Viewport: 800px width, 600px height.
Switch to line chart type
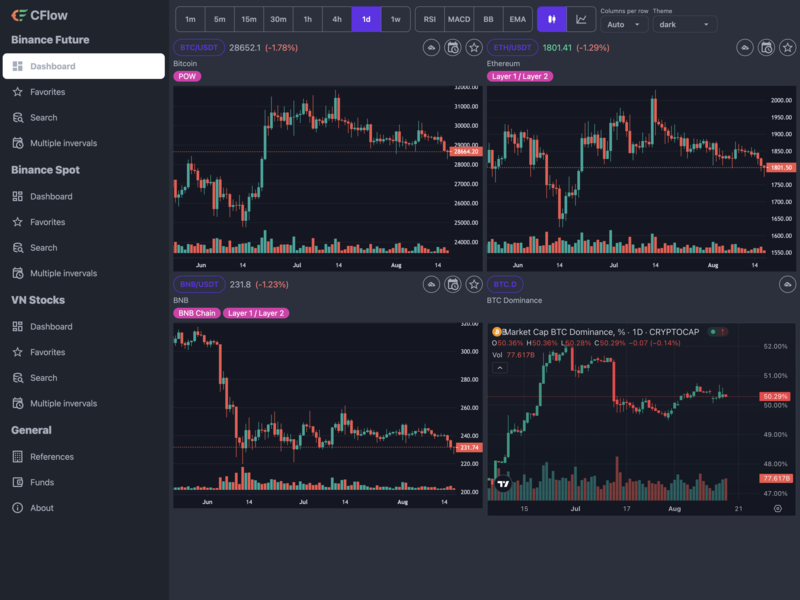point(581,19)
